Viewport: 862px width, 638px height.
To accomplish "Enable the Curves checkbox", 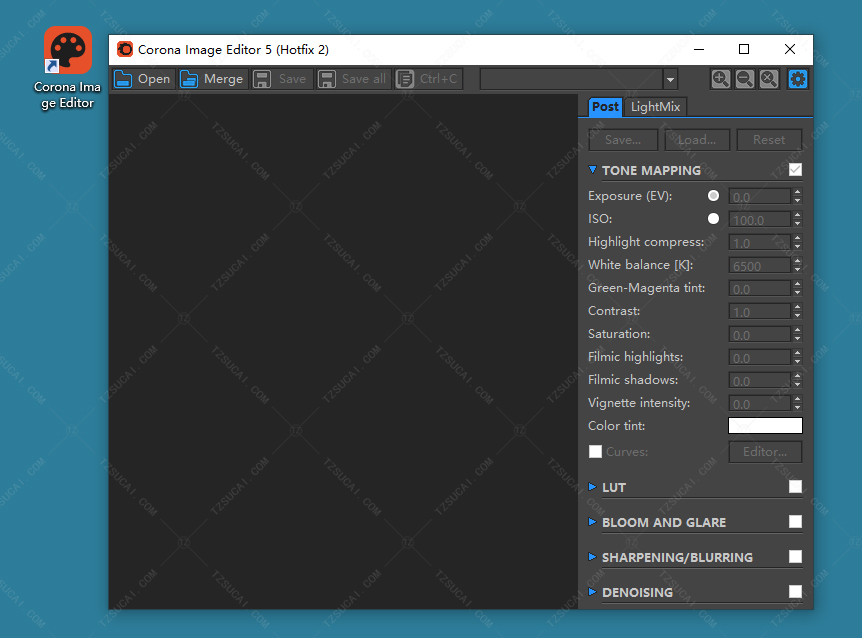I will click(595, 452).
